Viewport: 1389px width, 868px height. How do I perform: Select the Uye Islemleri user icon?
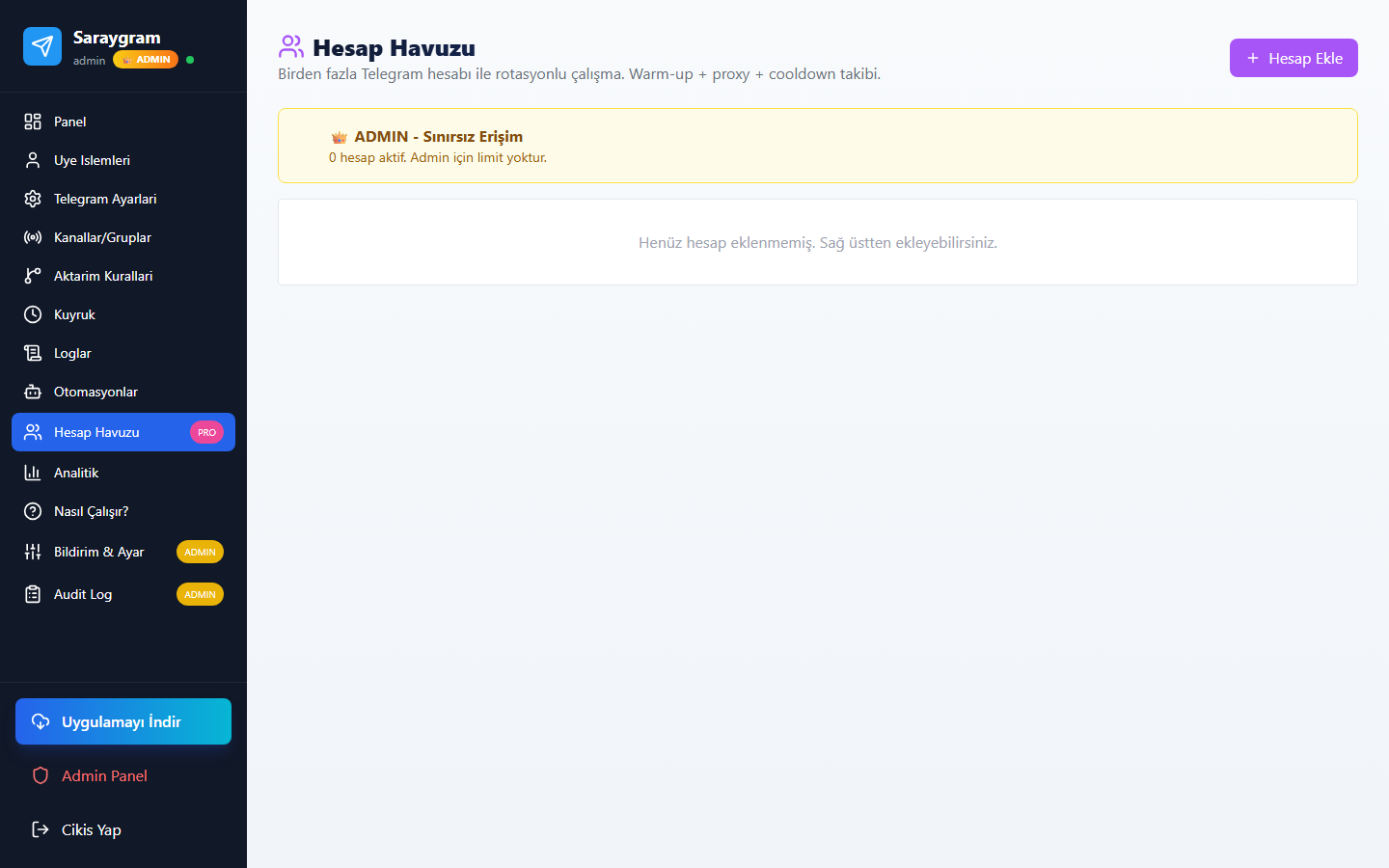pyautogui.click(x=33, y=160)
